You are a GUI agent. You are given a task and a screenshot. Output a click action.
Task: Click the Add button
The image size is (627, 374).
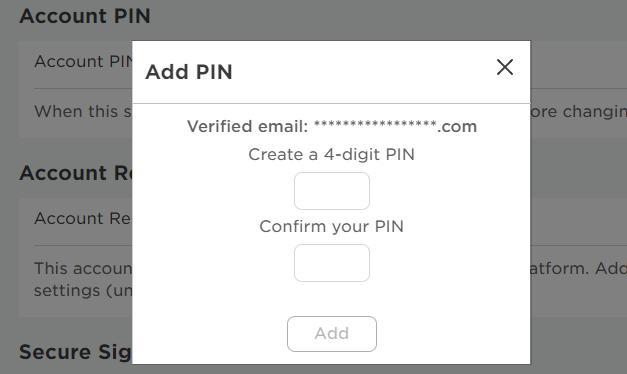tap(331, 334)
